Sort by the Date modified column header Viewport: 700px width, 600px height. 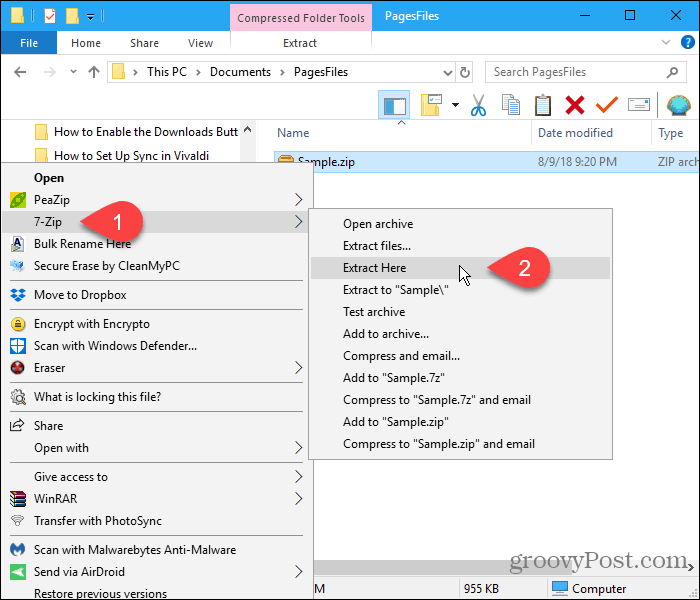pos(575,133)
